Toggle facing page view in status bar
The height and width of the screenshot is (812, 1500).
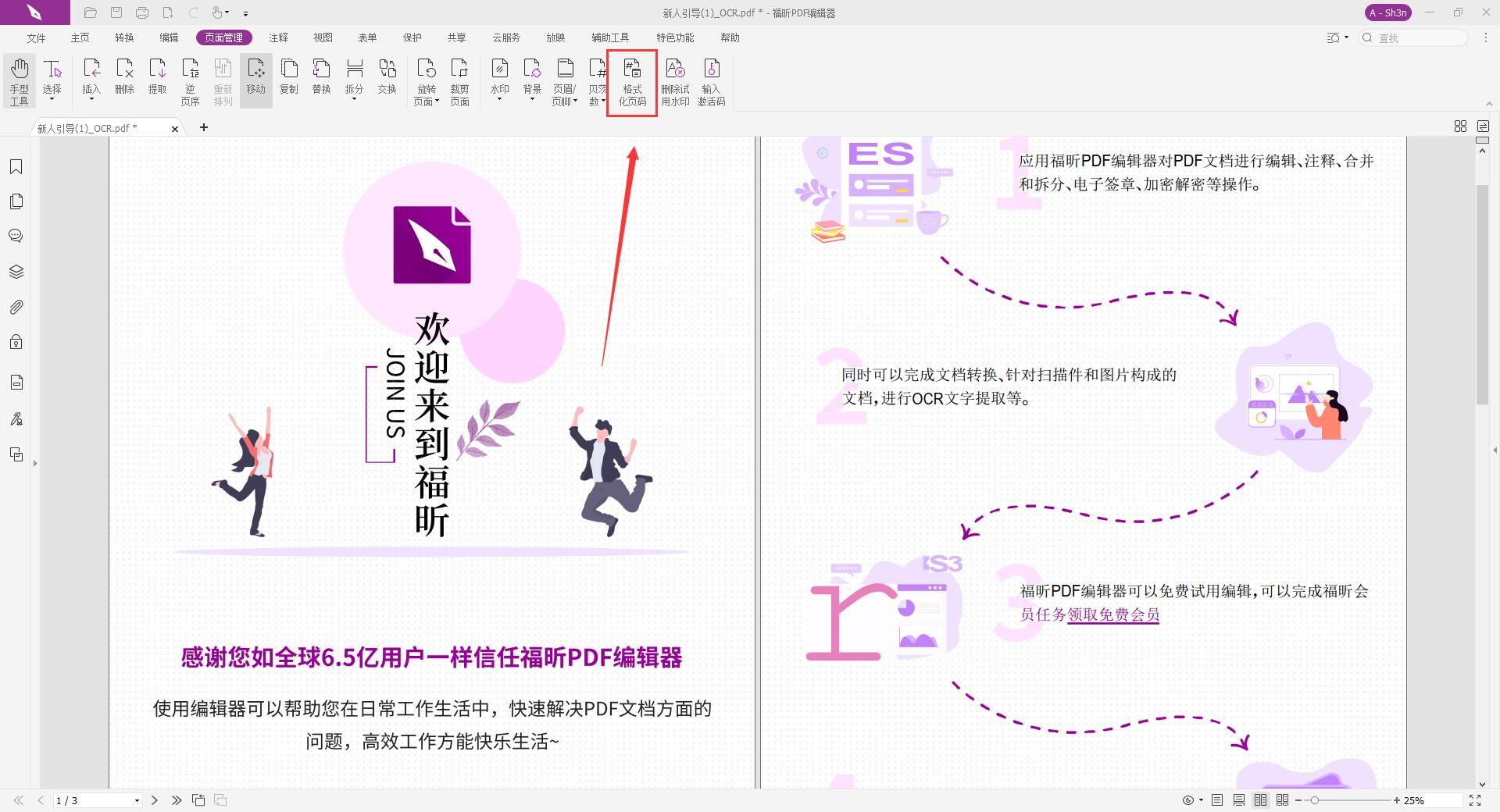click(x=1260, y=800)
